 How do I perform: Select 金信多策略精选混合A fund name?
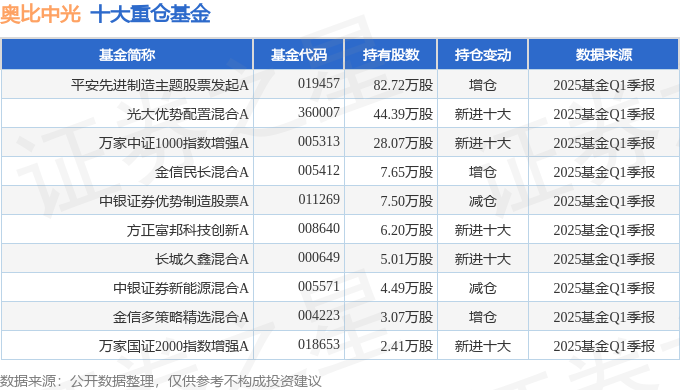tap(180, 317)
